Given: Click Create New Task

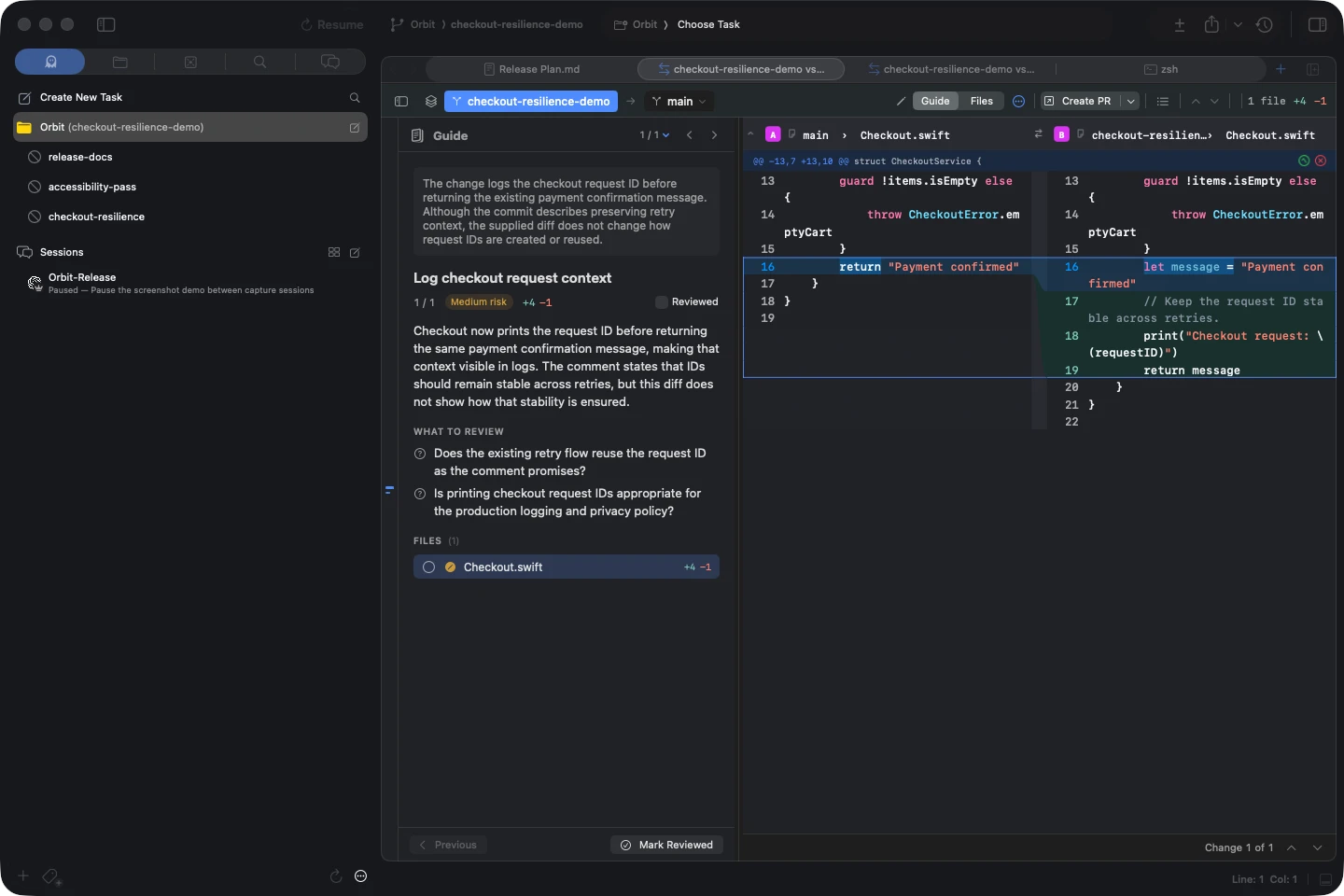Looking at the screenshot, I should pyautogui.click(x=81, y=97).
